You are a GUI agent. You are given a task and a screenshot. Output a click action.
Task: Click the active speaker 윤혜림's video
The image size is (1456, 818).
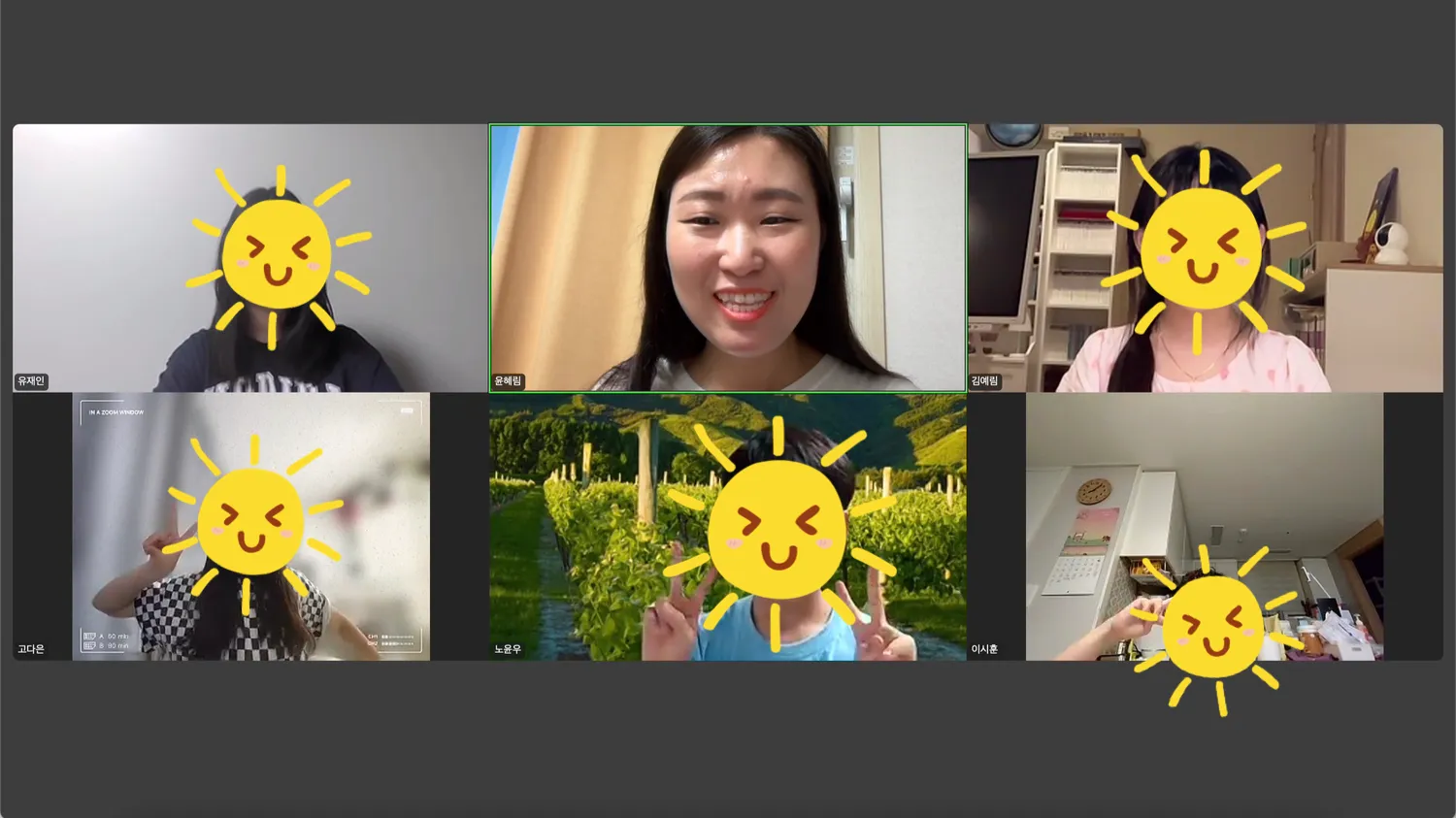728,258
